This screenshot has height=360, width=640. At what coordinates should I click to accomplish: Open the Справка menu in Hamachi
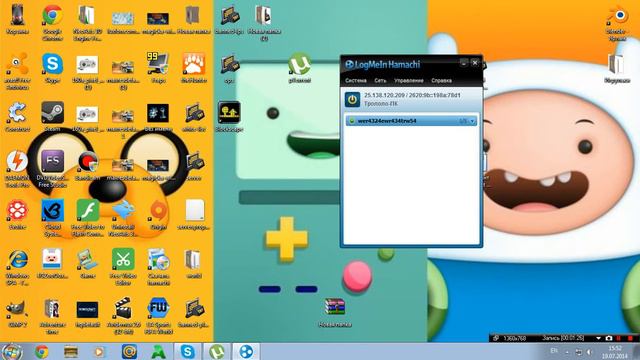pyautogui.click(x=441, y=80)
